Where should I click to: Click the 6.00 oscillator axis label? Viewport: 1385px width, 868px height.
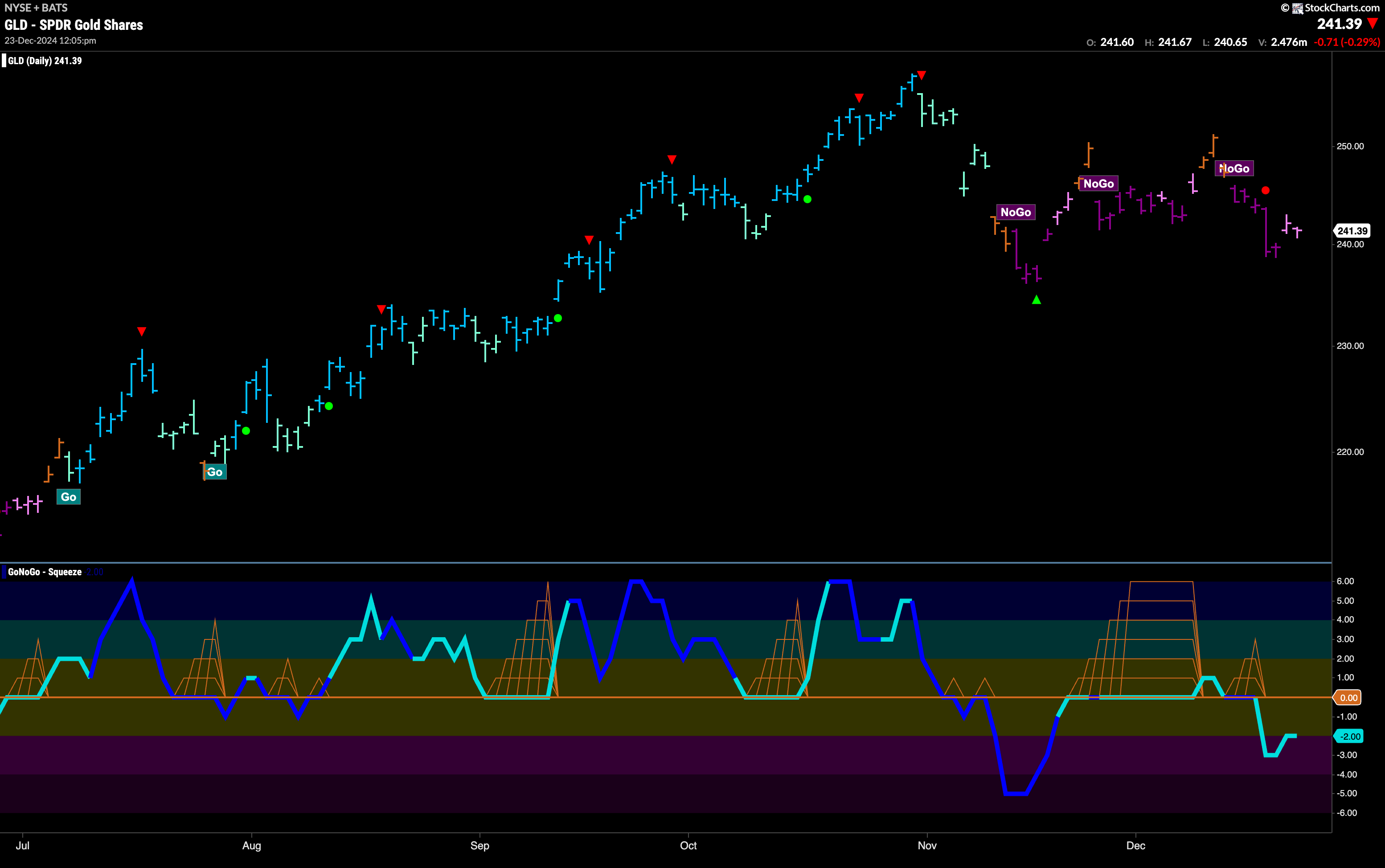click(1345, 581)
